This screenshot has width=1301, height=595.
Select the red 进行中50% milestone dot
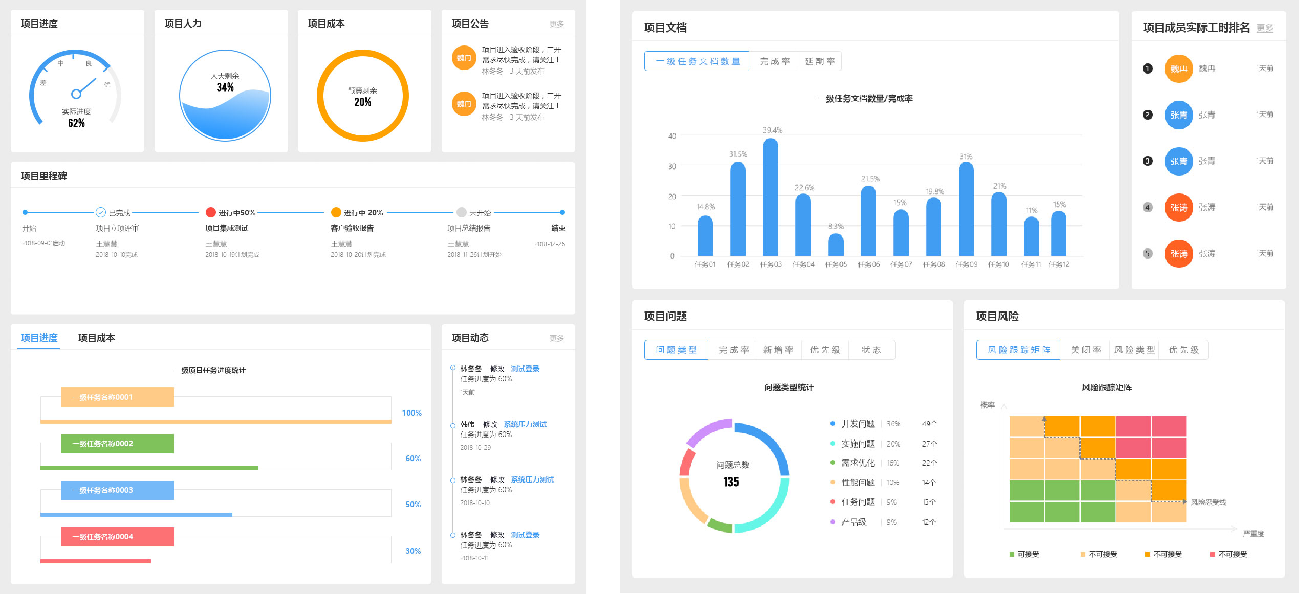(x=210, y=212)
